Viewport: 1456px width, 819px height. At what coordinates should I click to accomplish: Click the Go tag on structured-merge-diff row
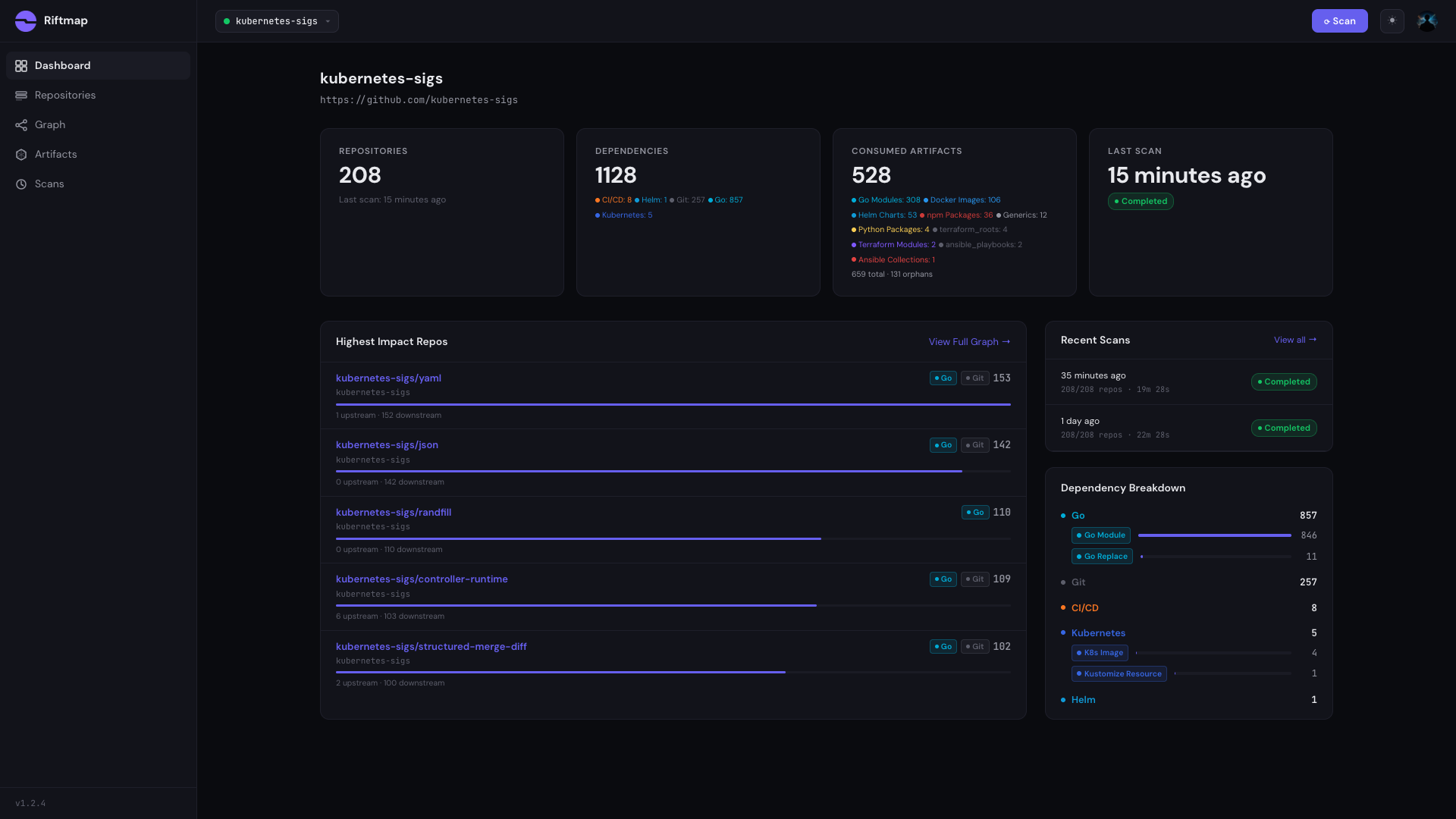[x=943, y=647]
